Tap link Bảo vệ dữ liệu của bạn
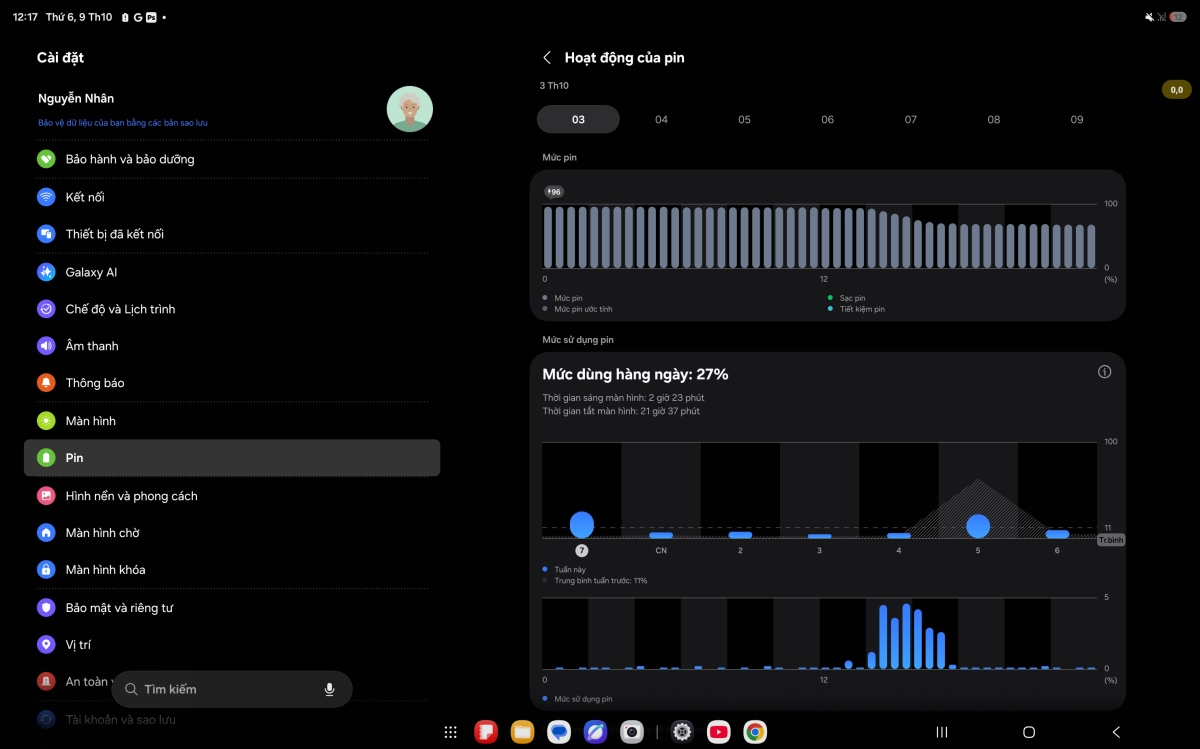The width and height of the screenshot is (1200, 749). point(123,123)
